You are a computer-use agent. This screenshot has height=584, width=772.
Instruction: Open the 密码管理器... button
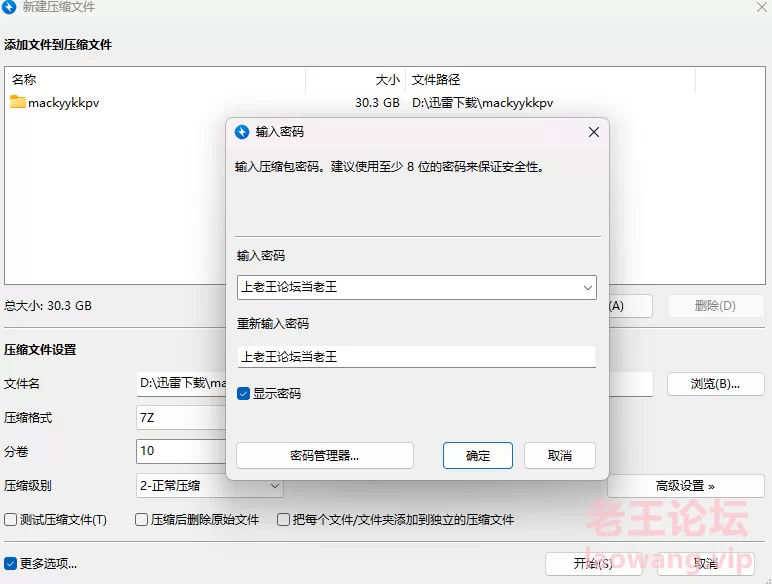[x=324, y=455]
